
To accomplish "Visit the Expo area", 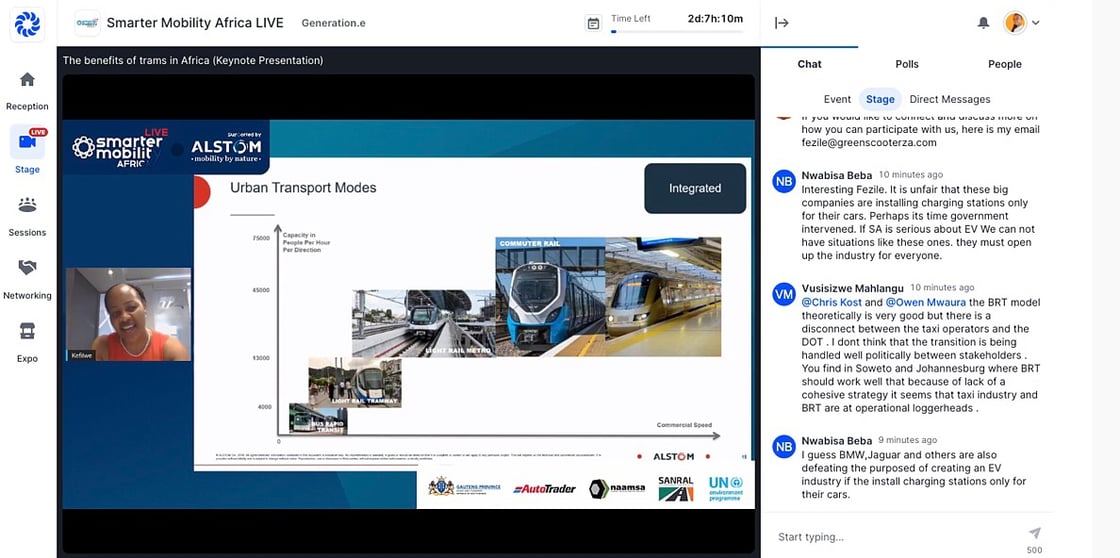I will (27, 343).
